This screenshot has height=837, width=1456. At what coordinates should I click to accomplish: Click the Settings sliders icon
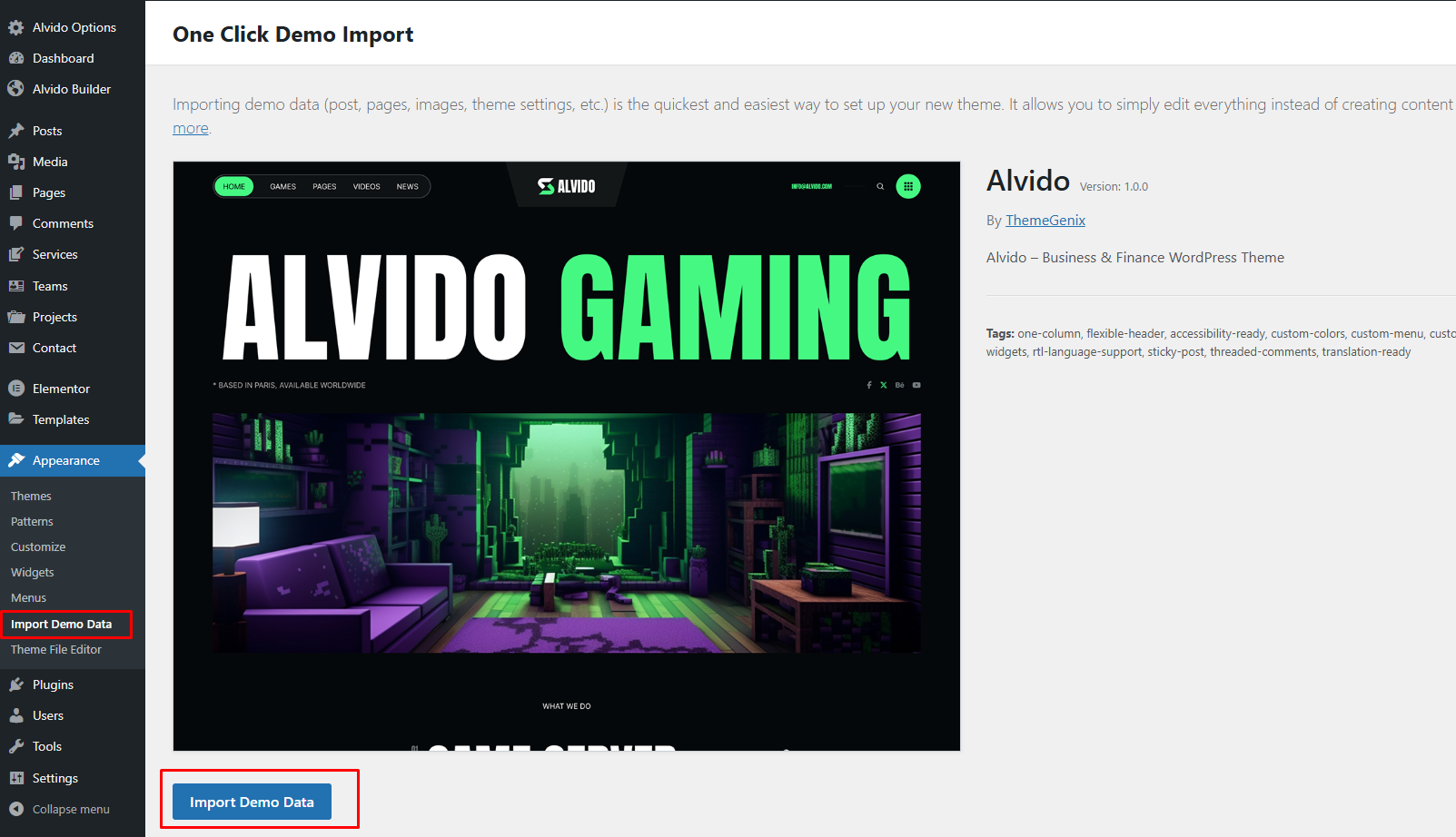(16, 778)
